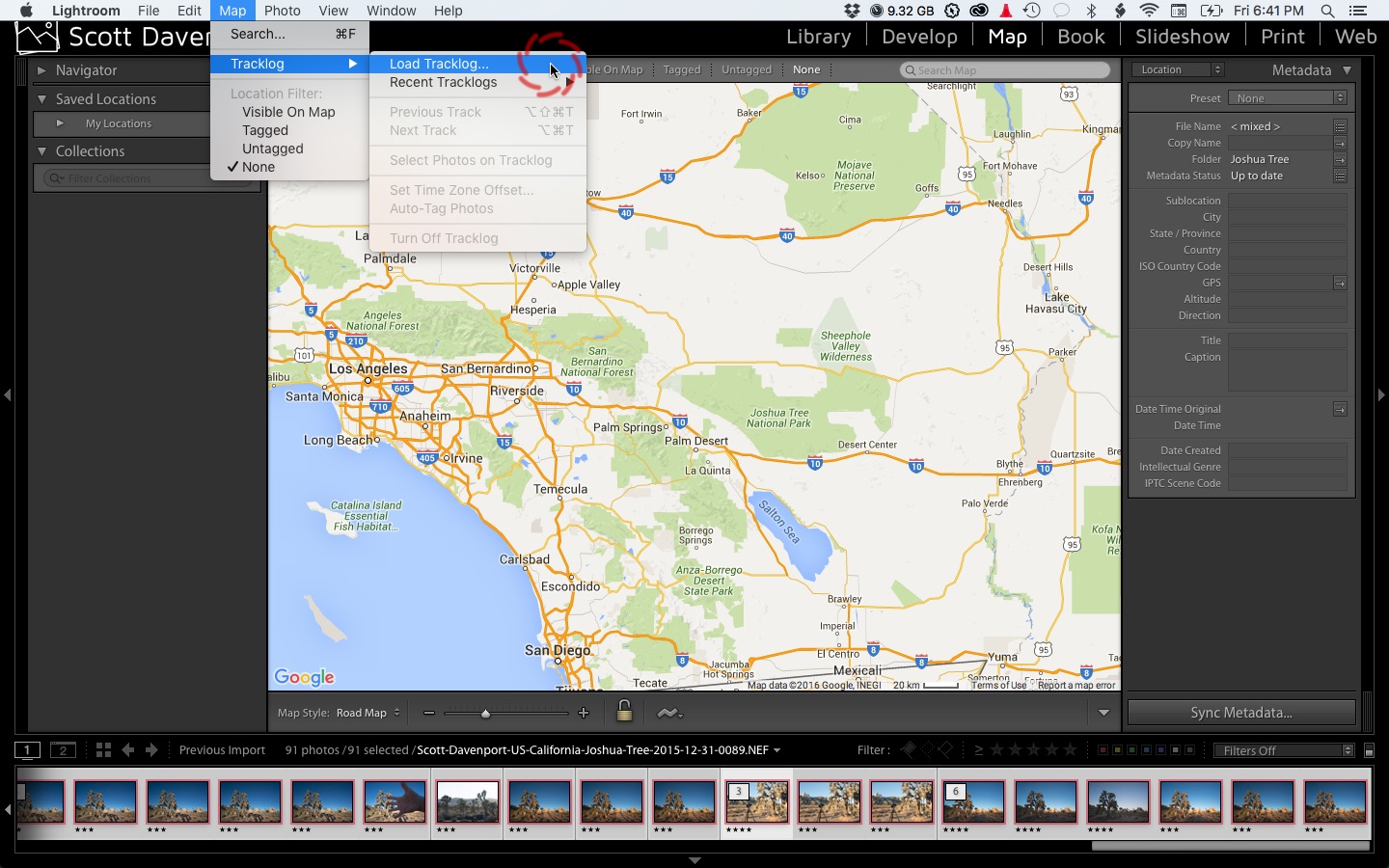1389x868 pixels.
Task: Select the thumbnail with stack badge 3
Action: pos(756,802)
